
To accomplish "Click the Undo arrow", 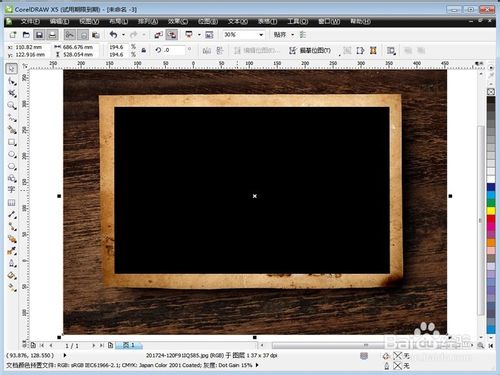I will click(114, 35).
